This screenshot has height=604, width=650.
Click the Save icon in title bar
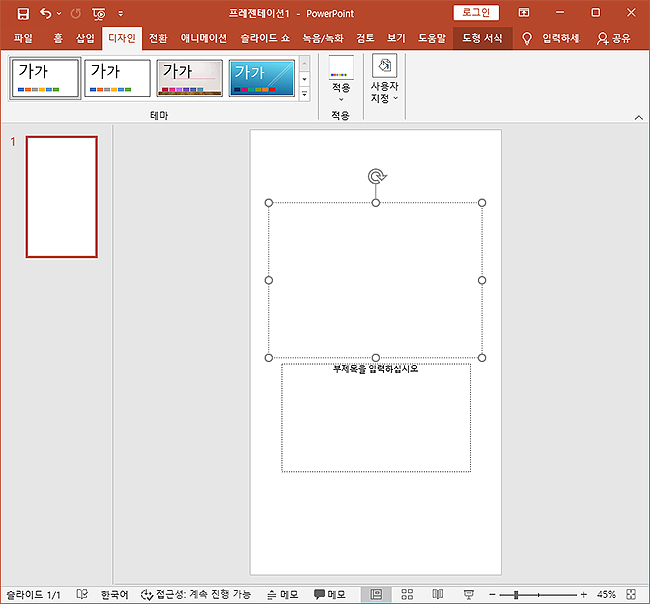23,14
